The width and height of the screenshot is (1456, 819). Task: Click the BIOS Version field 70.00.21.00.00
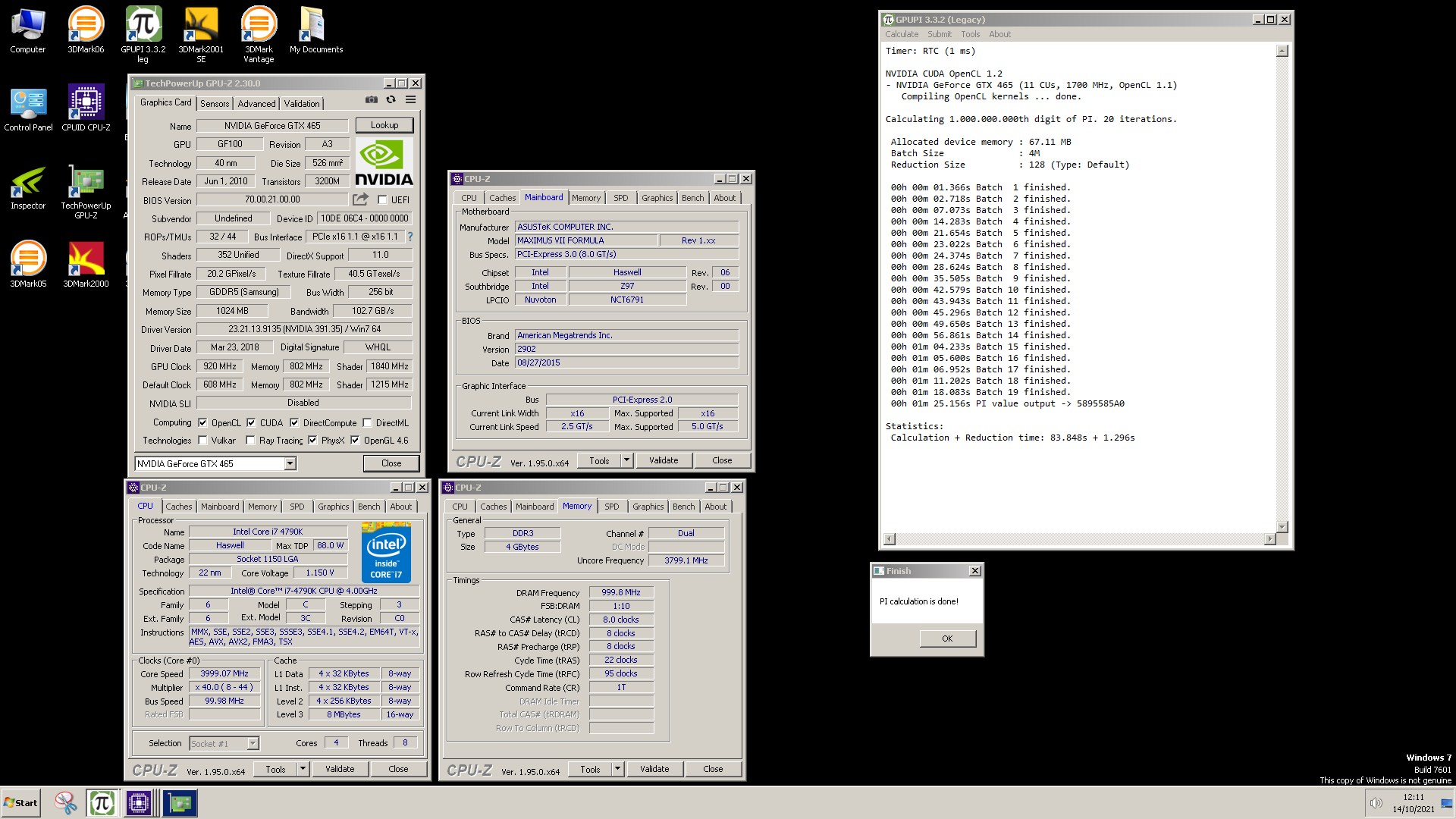[x=273, y=199]
